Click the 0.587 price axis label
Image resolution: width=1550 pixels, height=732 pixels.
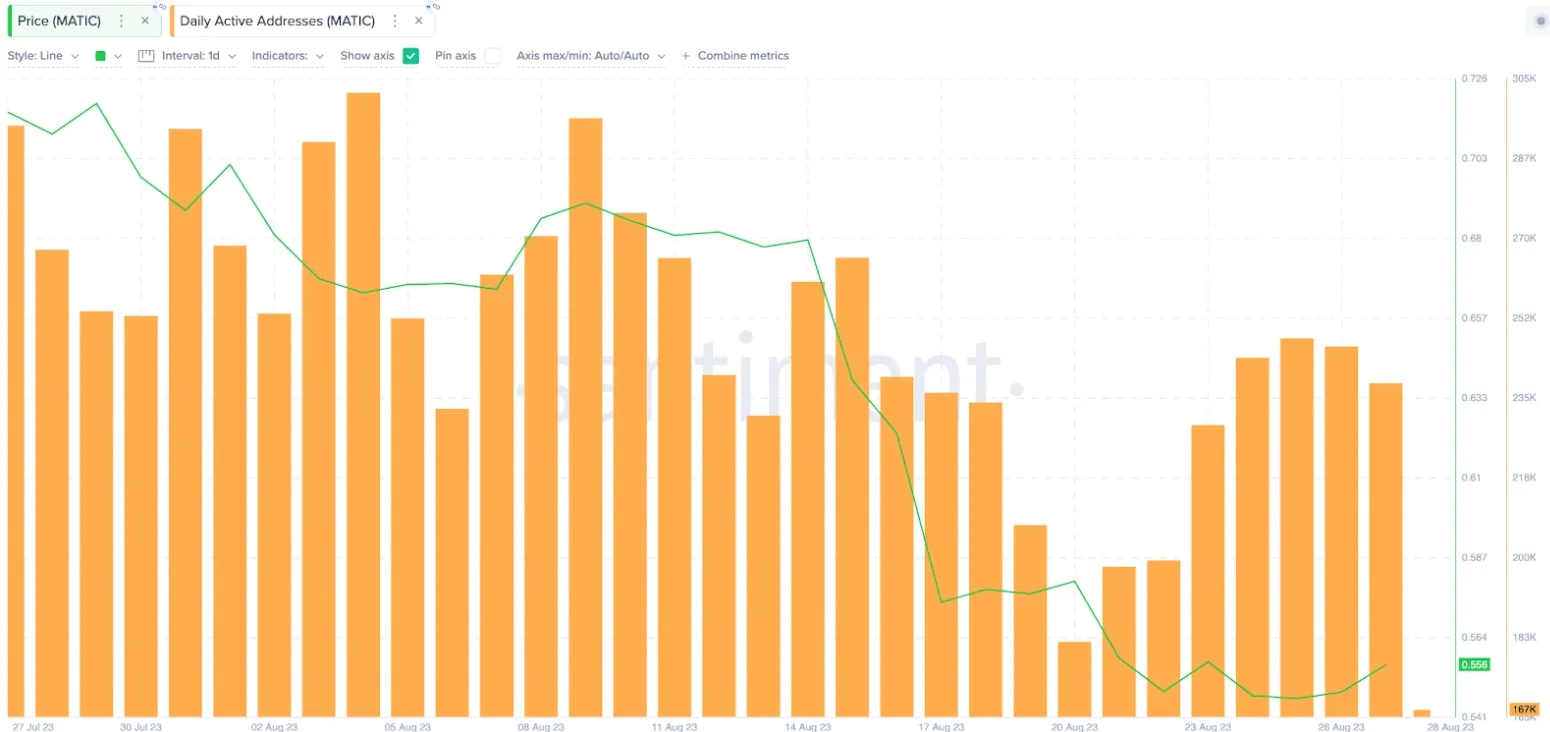(x=1474, y=558)
